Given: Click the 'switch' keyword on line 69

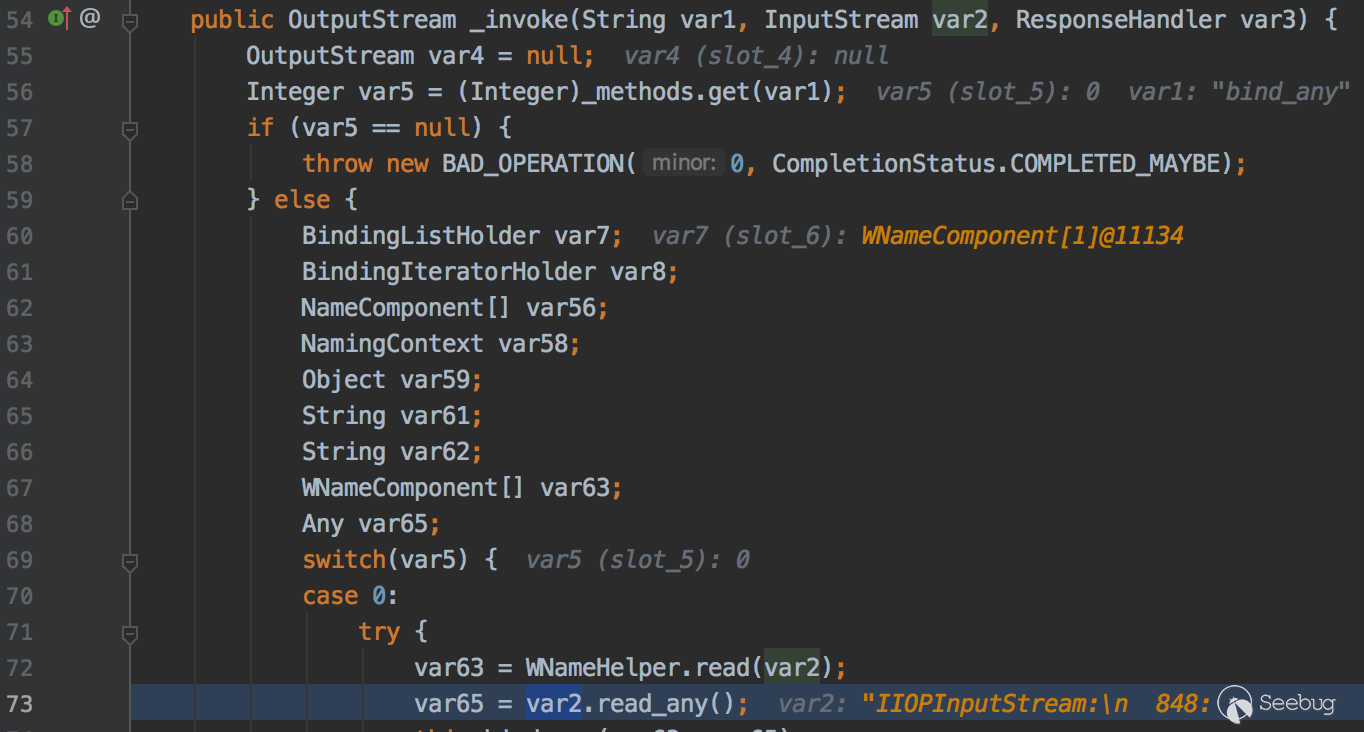Looking at the screenshot, I should [x=345, y=559].
